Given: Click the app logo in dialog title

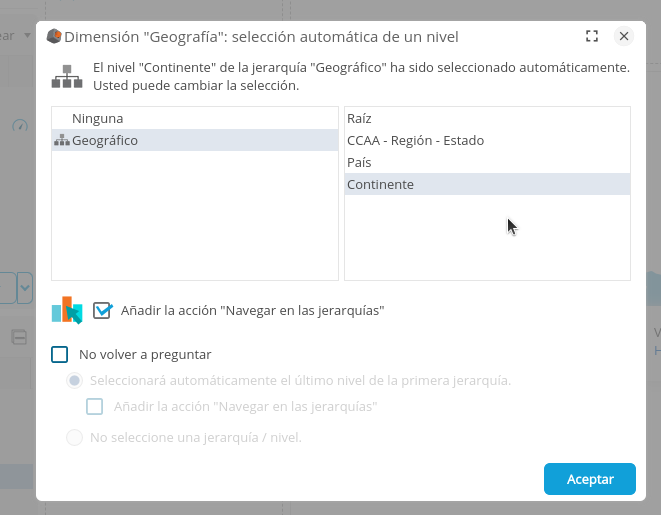Looking at the screenshot, I should pyautogui.click(x=54, y=37).
